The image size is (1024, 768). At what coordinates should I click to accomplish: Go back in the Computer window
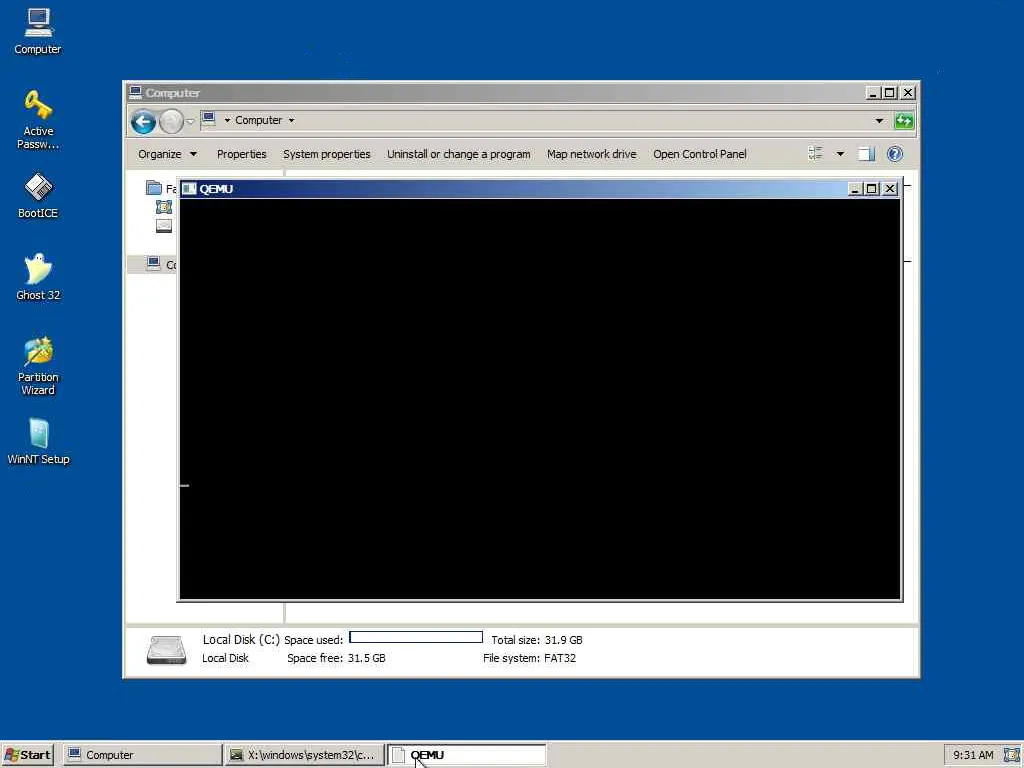(143, 121)
